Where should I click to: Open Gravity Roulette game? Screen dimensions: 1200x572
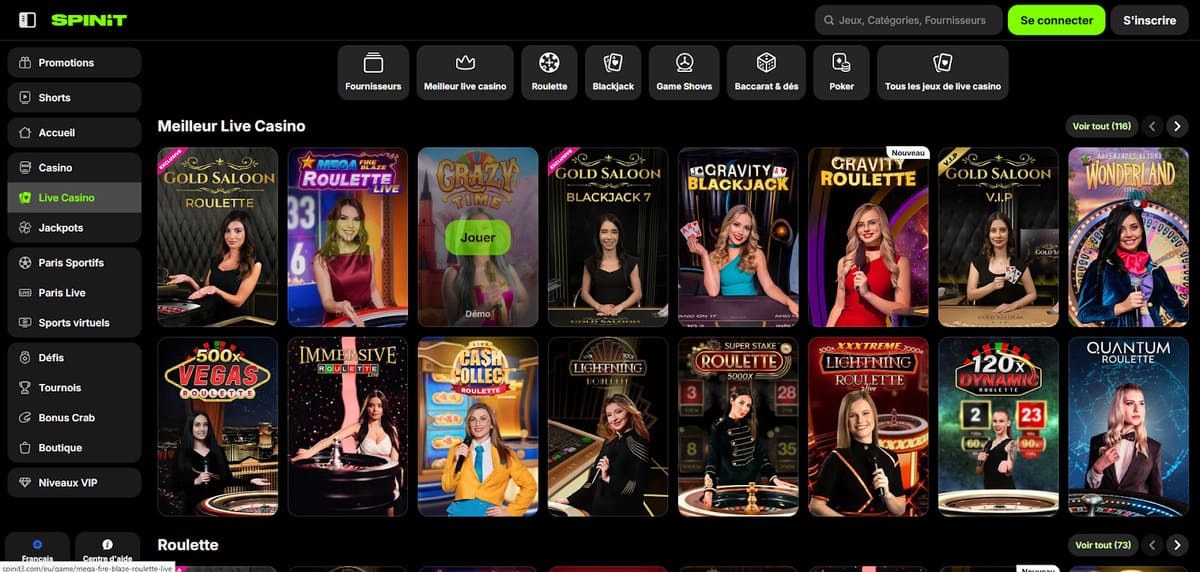(x=868, y=237)
